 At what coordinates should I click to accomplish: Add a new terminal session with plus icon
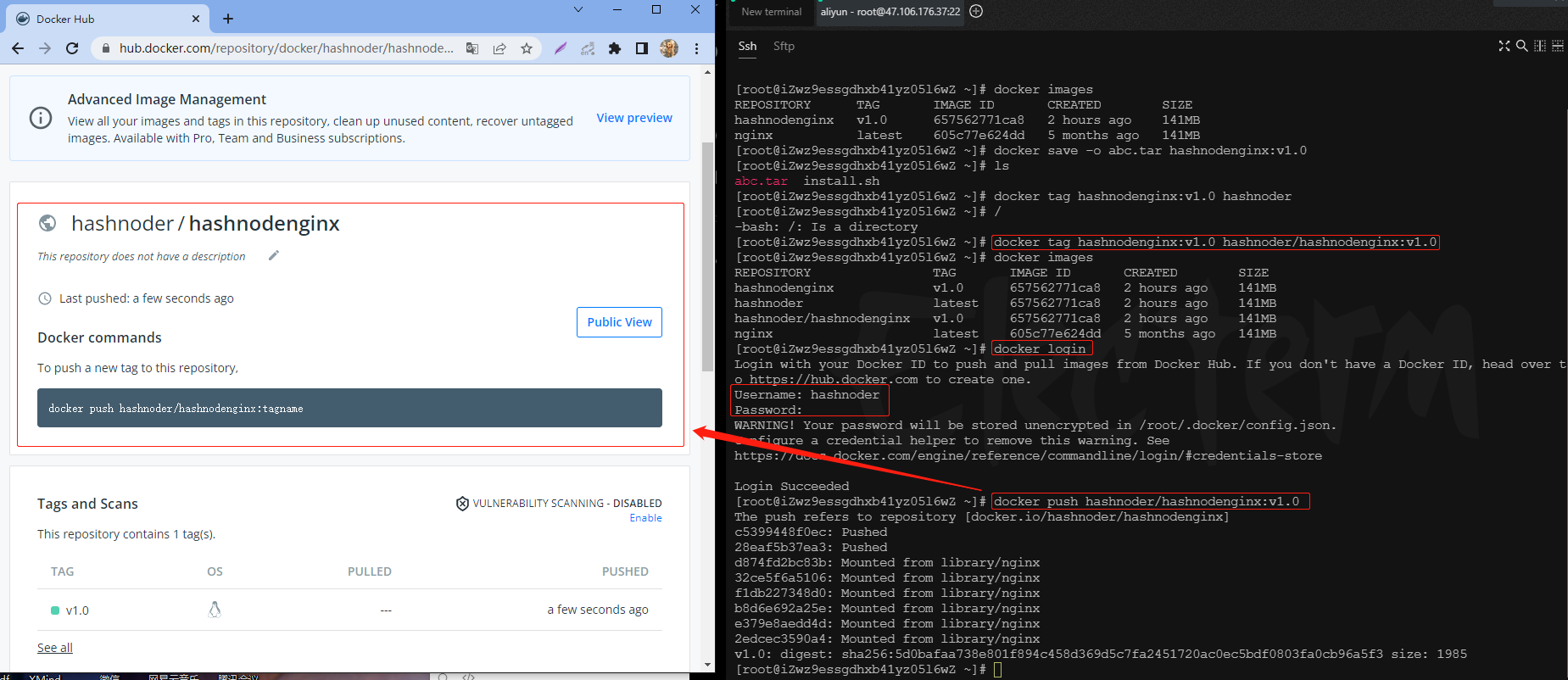pos(976,11)
